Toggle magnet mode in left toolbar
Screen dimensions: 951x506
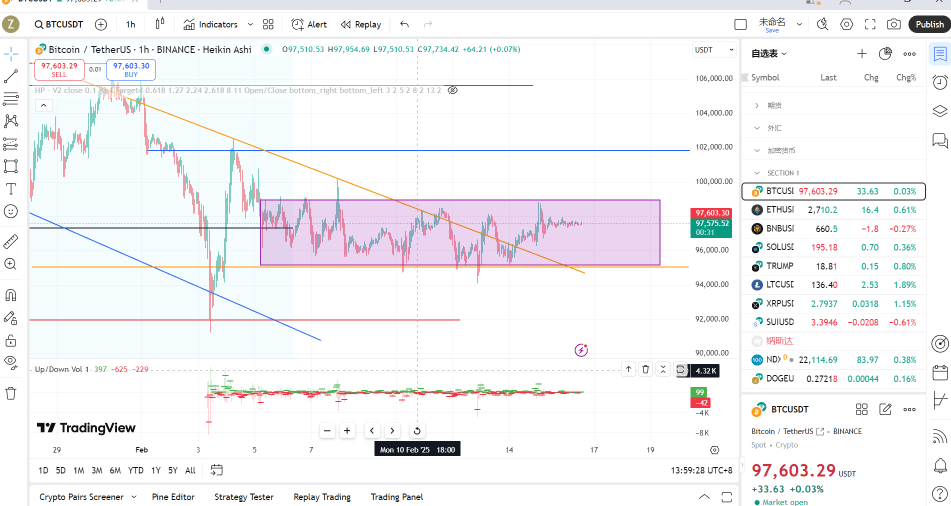coord(11,295)
